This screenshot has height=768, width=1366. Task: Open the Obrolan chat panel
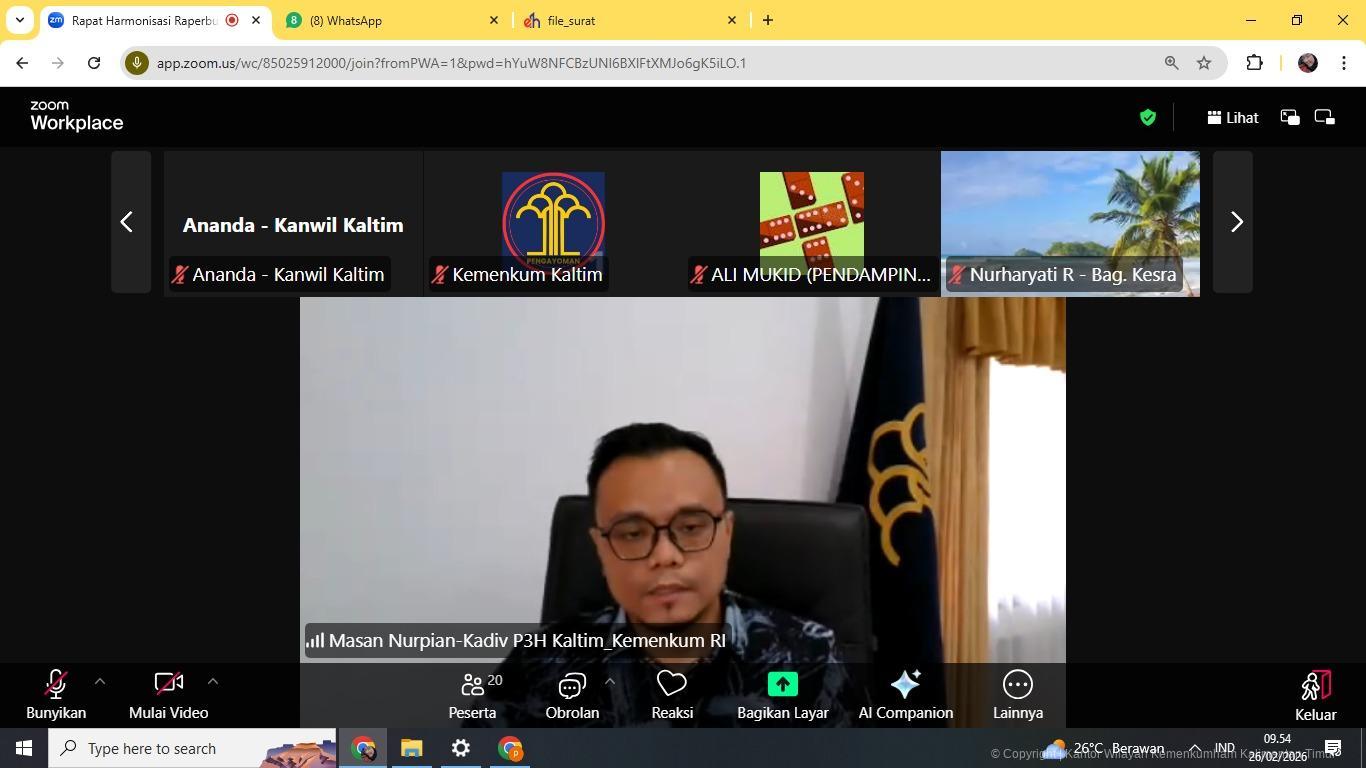(x=571, y=695)
